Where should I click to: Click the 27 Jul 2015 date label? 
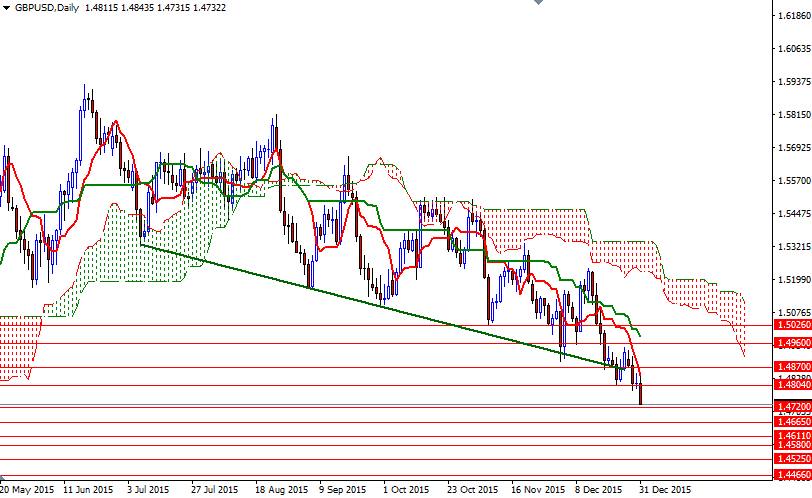coord(214,490)
